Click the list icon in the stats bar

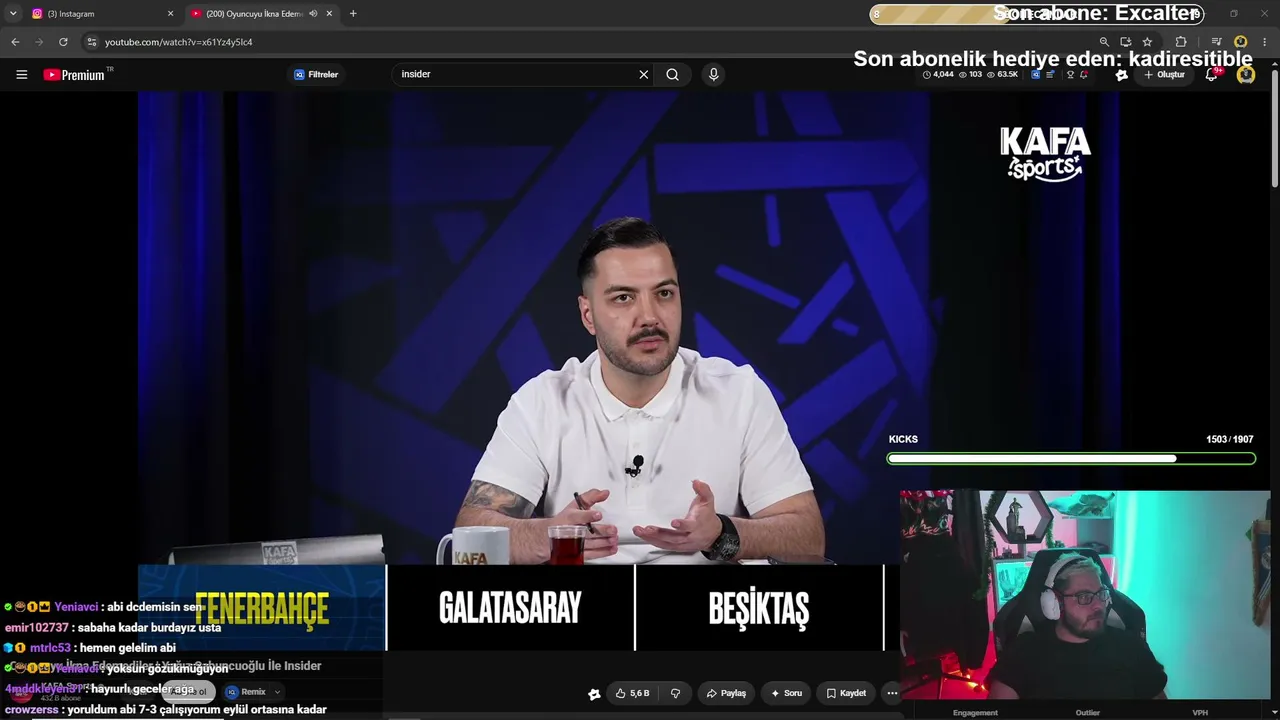tap(1049, 75)
